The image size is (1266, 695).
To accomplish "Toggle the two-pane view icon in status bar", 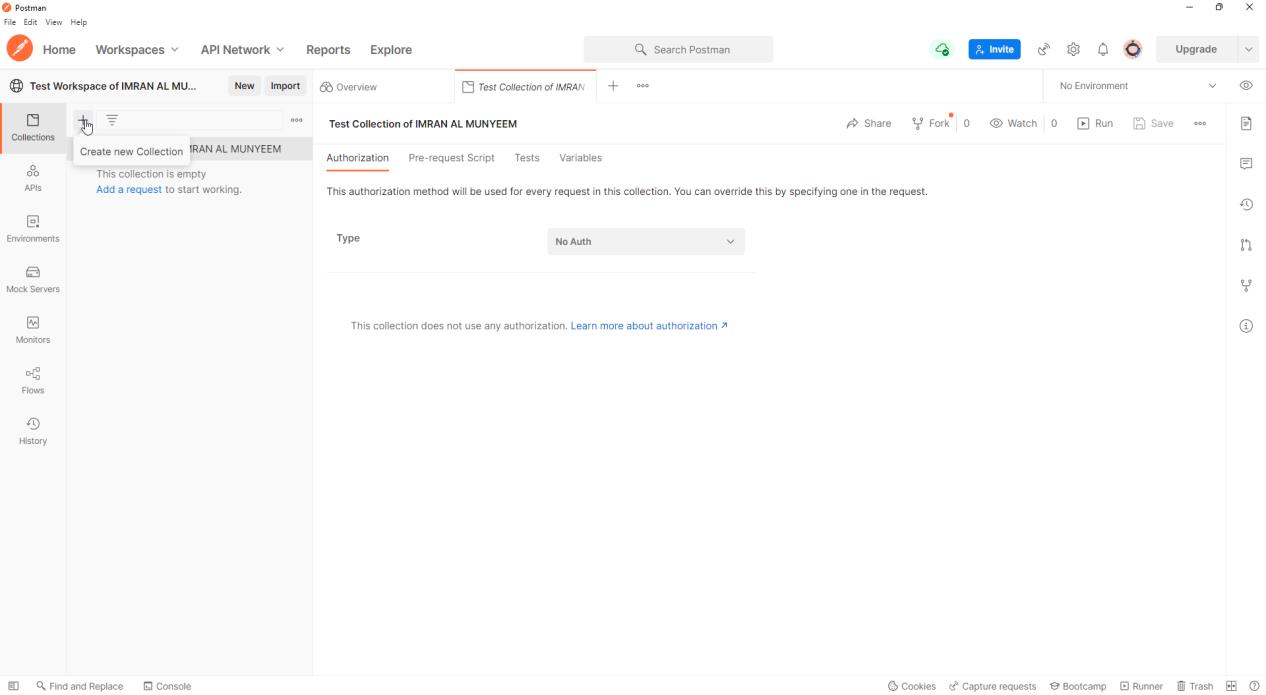I will pos(1231,686).
